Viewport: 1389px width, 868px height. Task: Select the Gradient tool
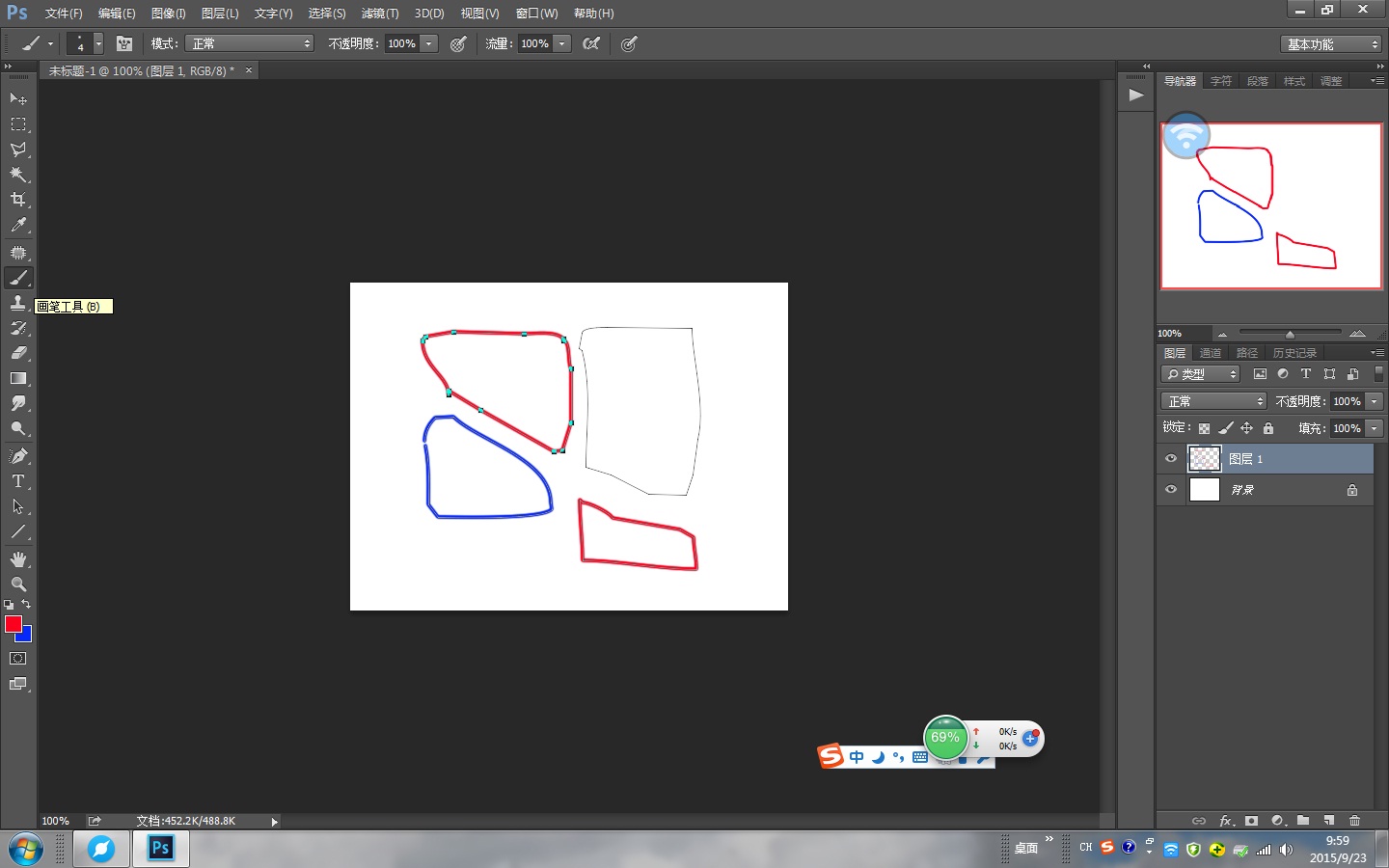tap(18, 378)
